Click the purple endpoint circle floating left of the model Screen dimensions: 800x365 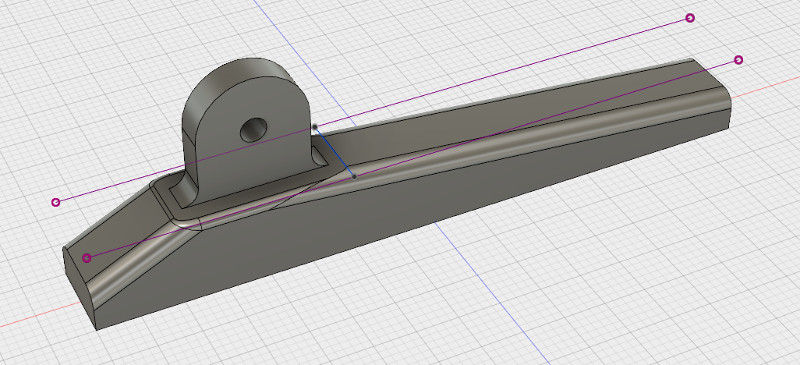click(x=56, y=203)
